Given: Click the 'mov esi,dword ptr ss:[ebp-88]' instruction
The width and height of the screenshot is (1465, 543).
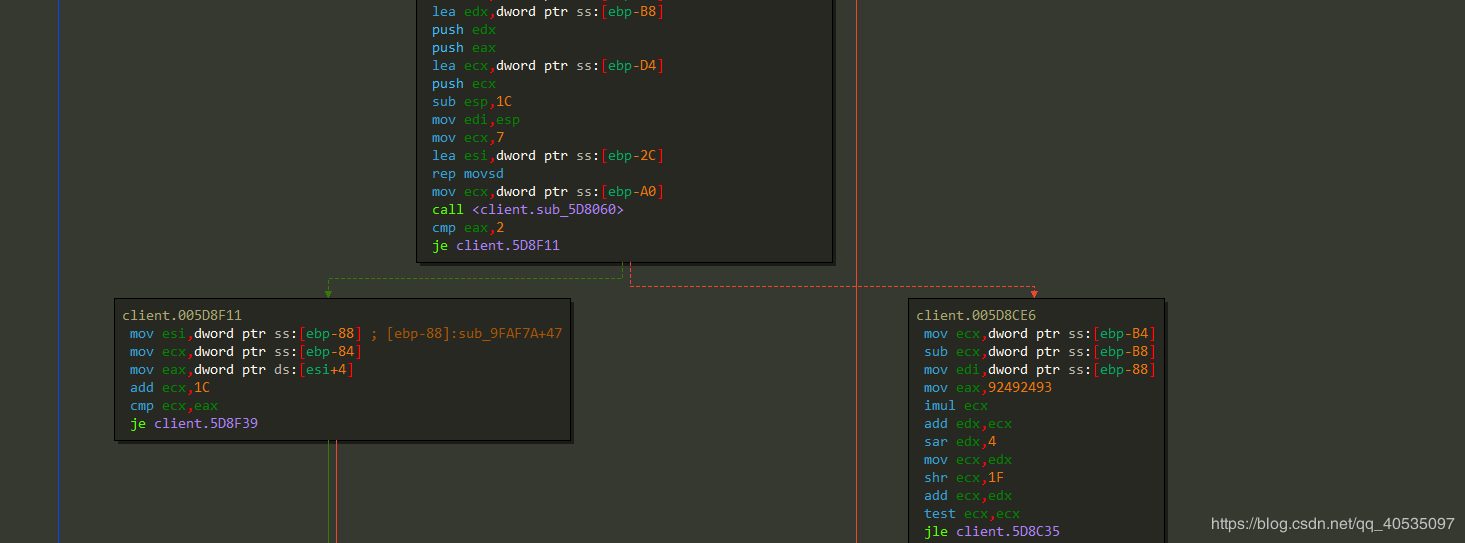Looking at the screenshot, I should 246,334.
